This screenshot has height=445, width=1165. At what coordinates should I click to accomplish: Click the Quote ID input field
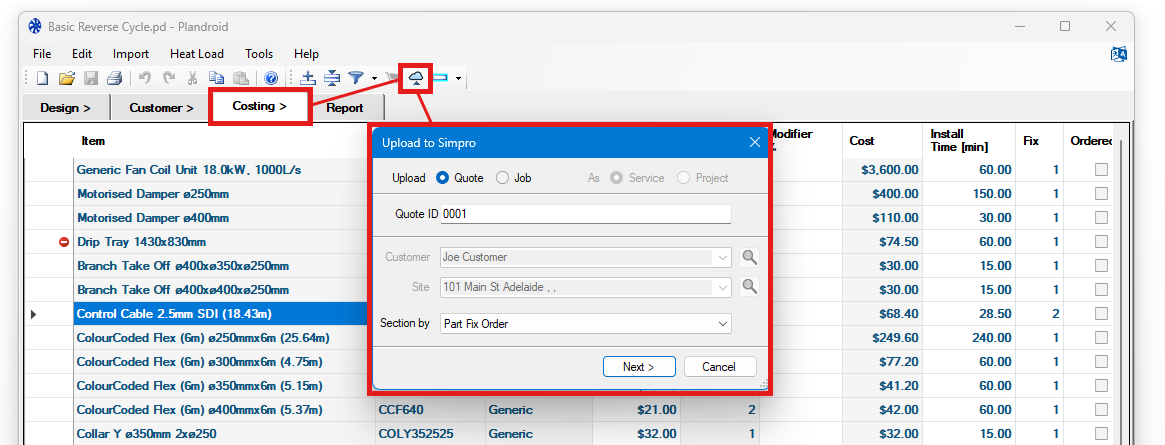tap(586, 215)
